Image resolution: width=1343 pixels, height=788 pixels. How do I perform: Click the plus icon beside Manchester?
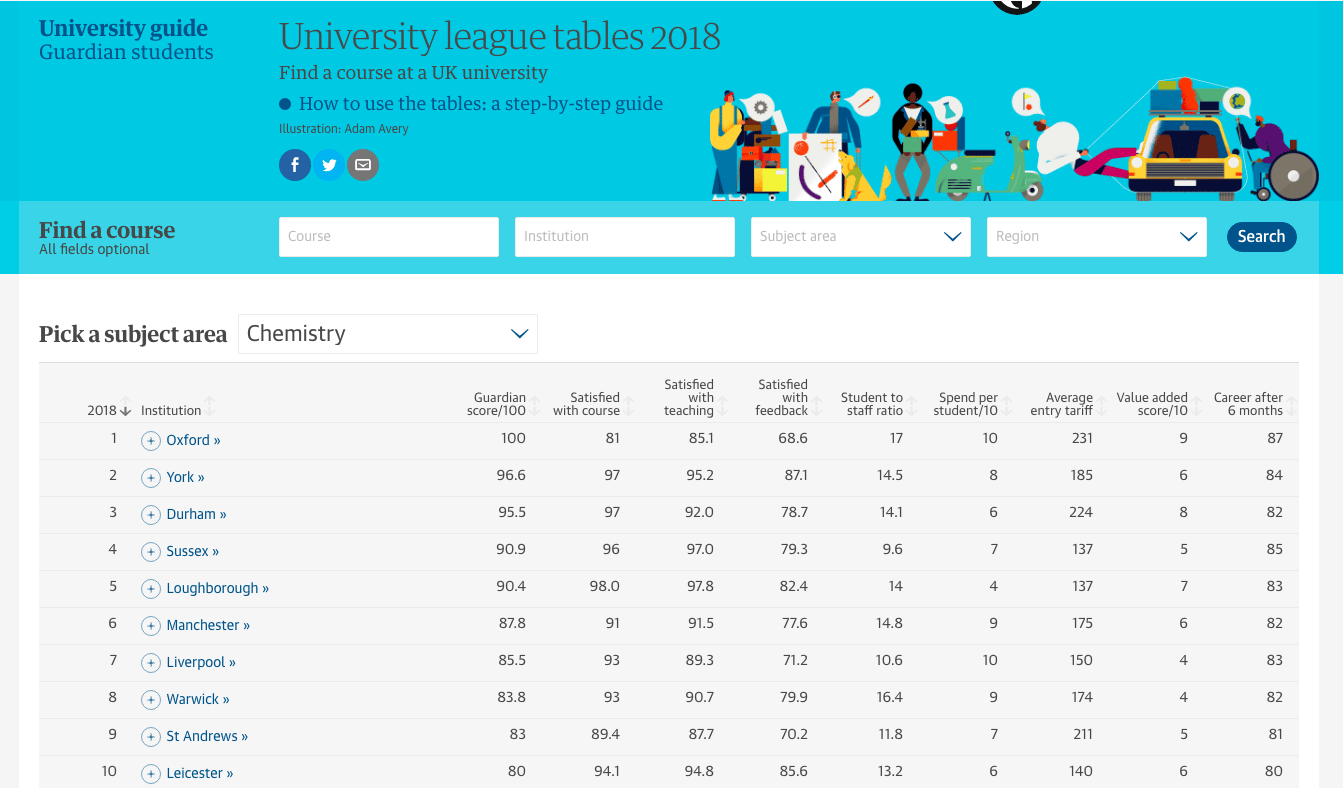(151, 626)
